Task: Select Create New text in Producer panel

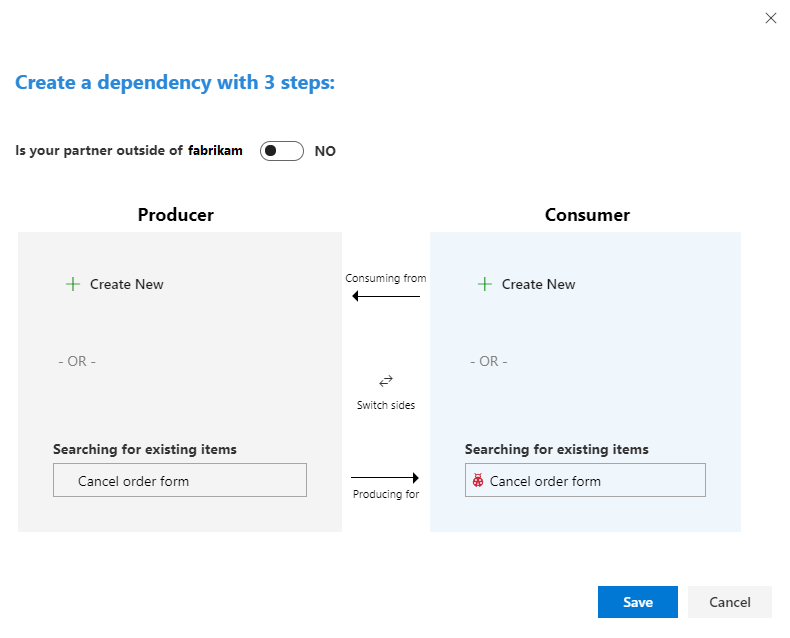Action: (127, 284)
